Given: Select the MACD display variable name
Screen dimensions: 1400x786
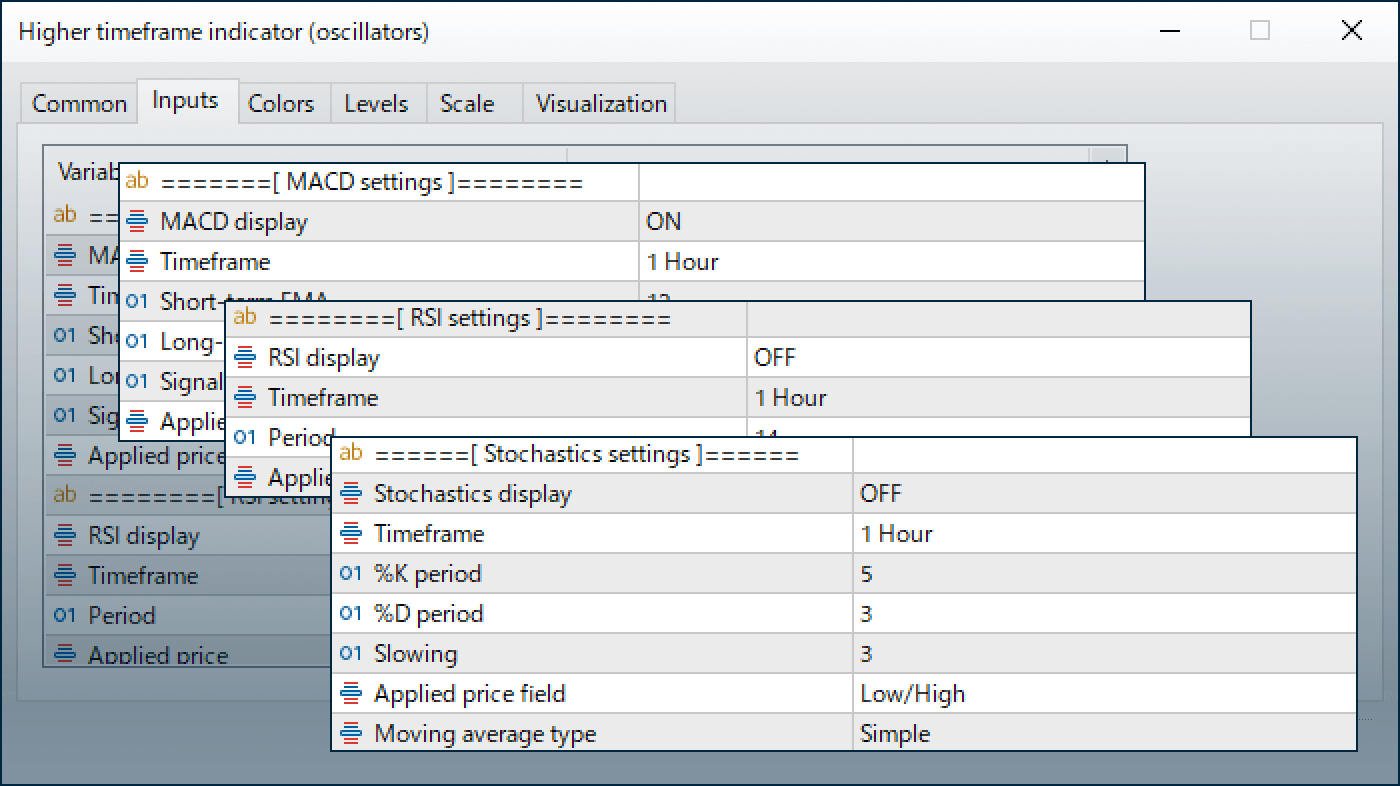Looking at the screenshot, I should 234,222.
